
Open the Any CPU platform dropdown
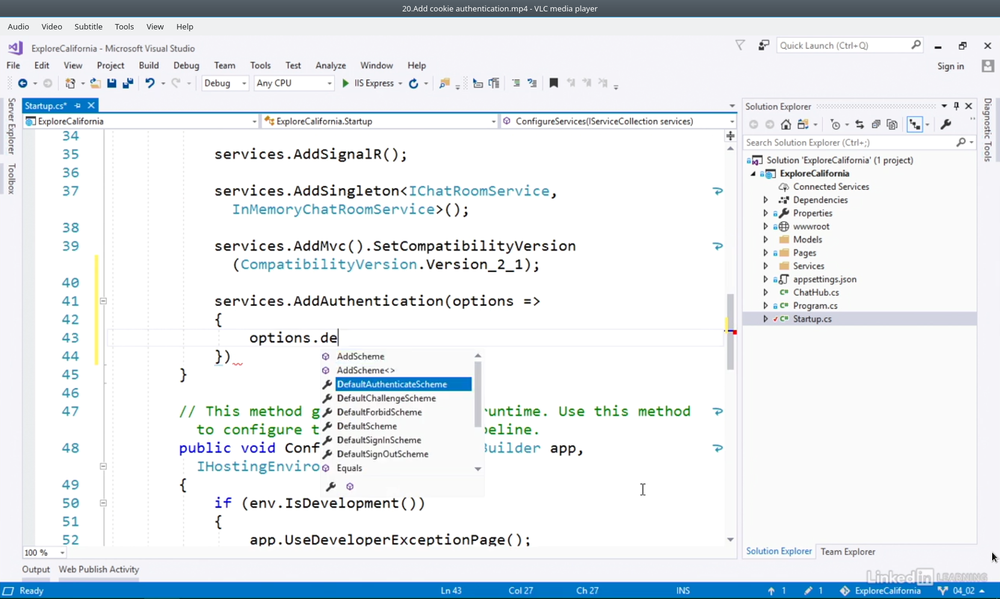point(293,84)
